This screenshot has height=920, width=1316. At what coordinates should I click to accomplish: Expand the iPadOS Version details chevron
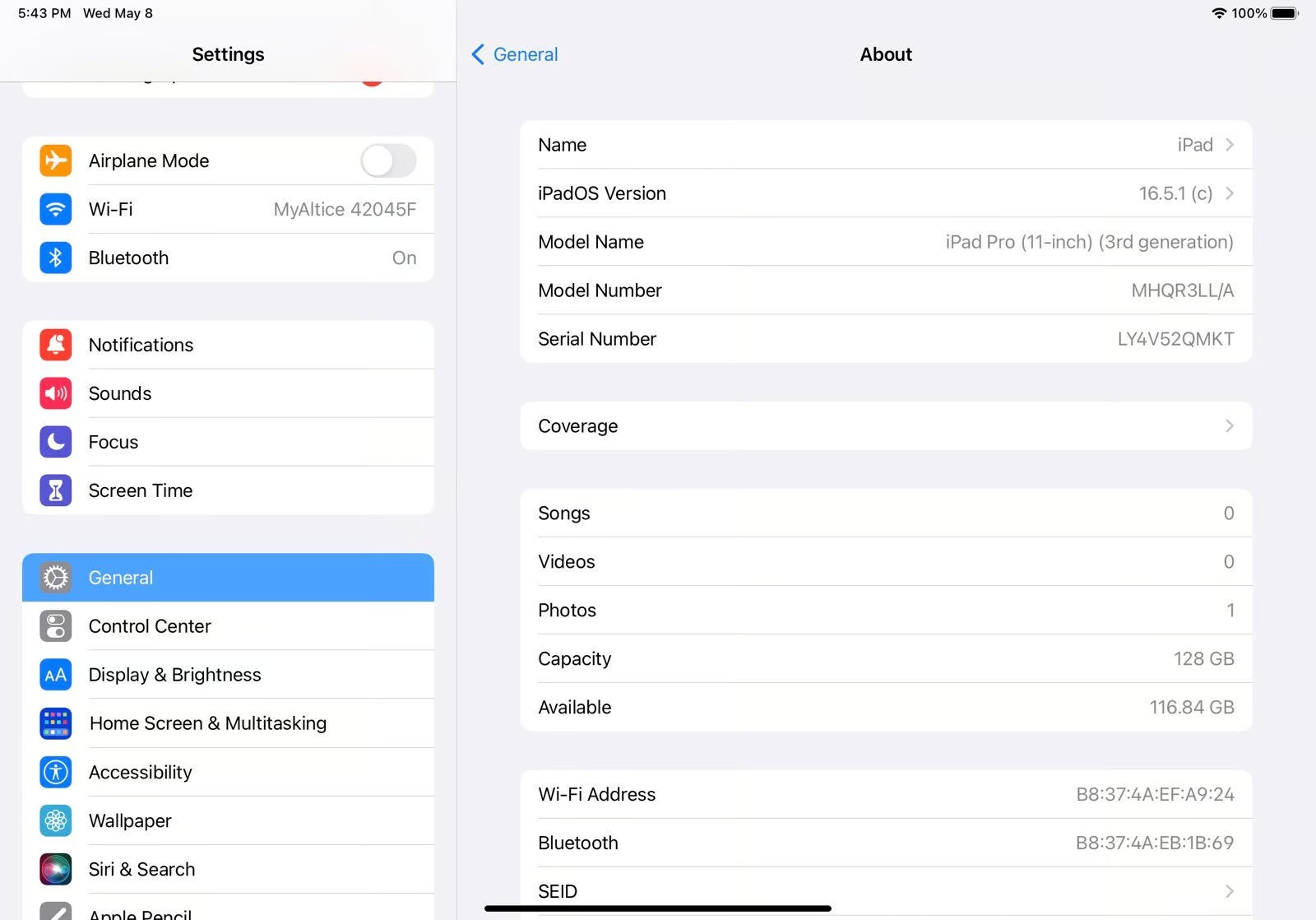(x=1230, y=193)
